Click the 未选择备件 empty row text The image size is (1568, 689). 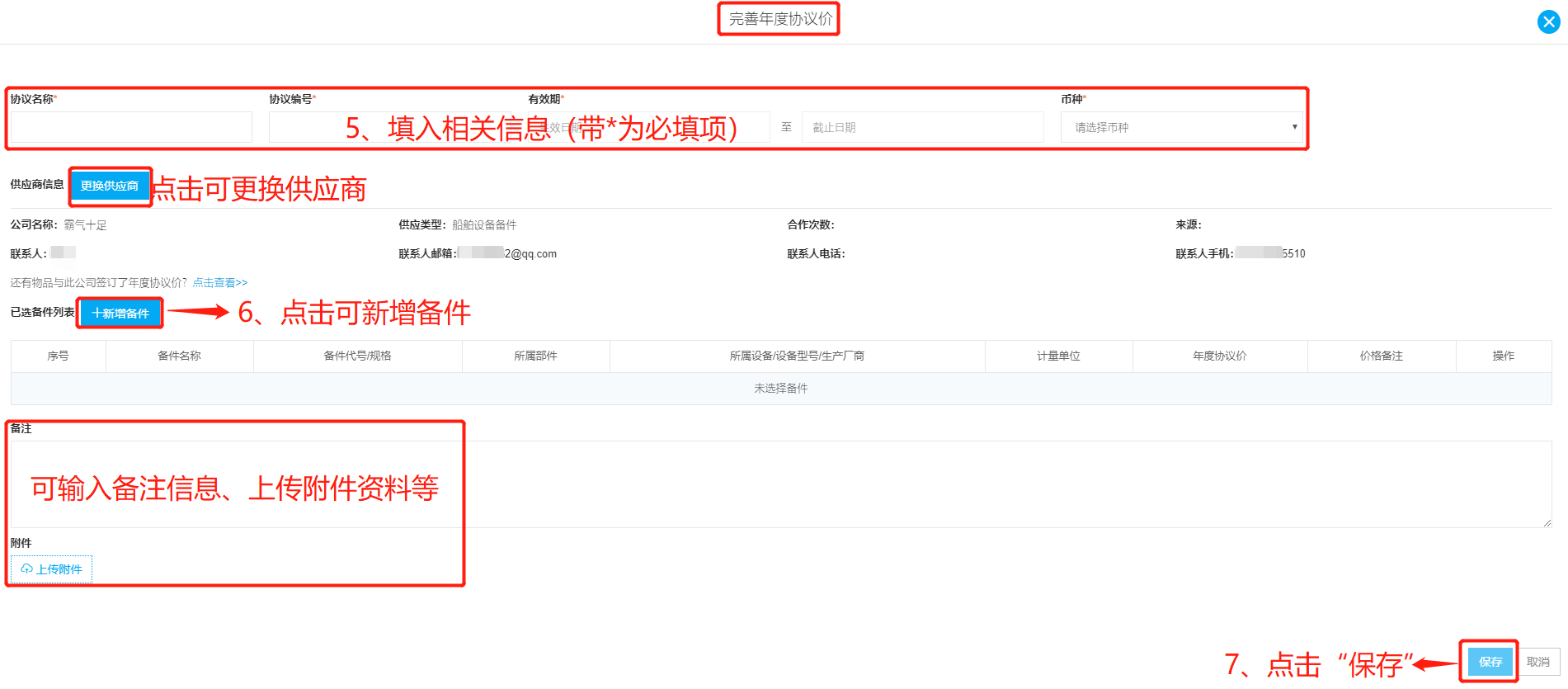point(780,388)
